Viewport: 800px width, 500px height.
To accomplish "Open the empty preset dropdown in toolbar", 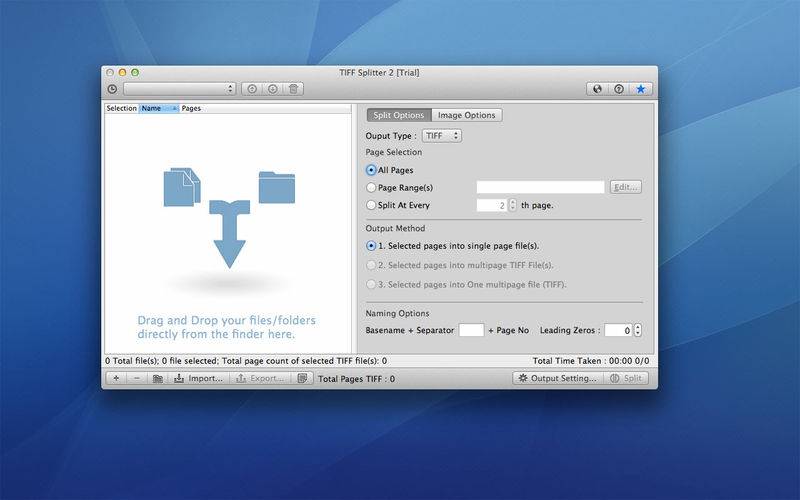I will 180,89.
